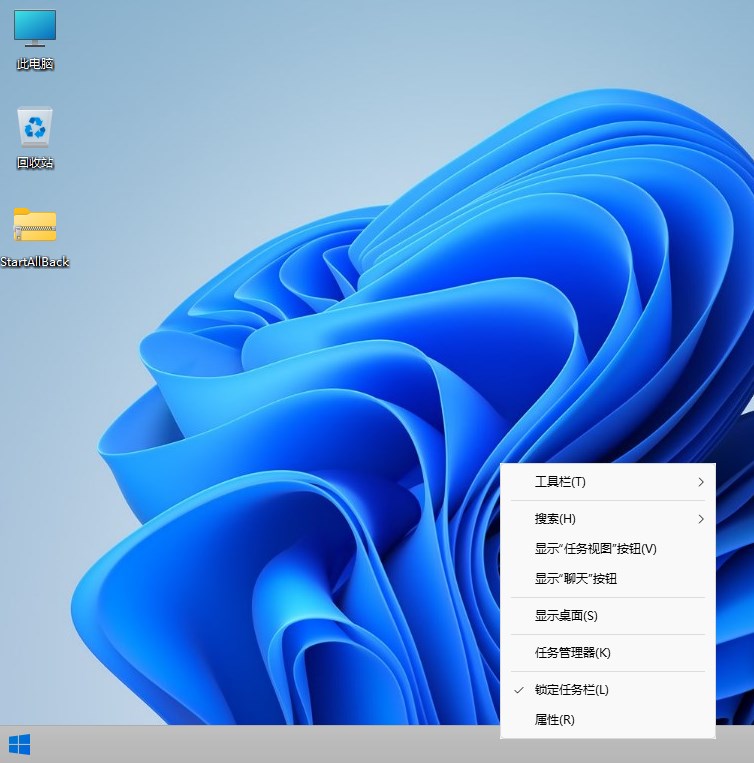Viewport: 754px width, 763px height.
Task: Choose 显示桌面(S) from context menu
Action: 608,616
